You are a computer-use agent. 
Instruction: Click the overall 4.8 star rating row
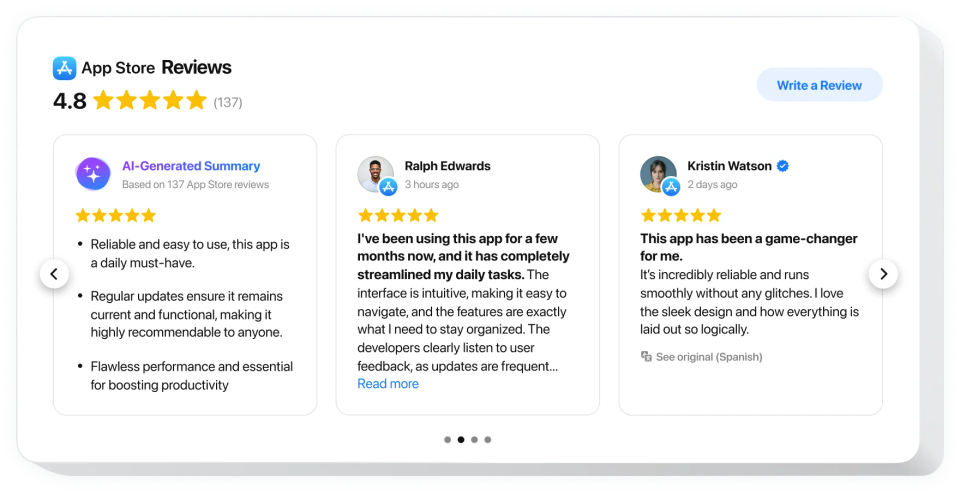tap(150, 100)
